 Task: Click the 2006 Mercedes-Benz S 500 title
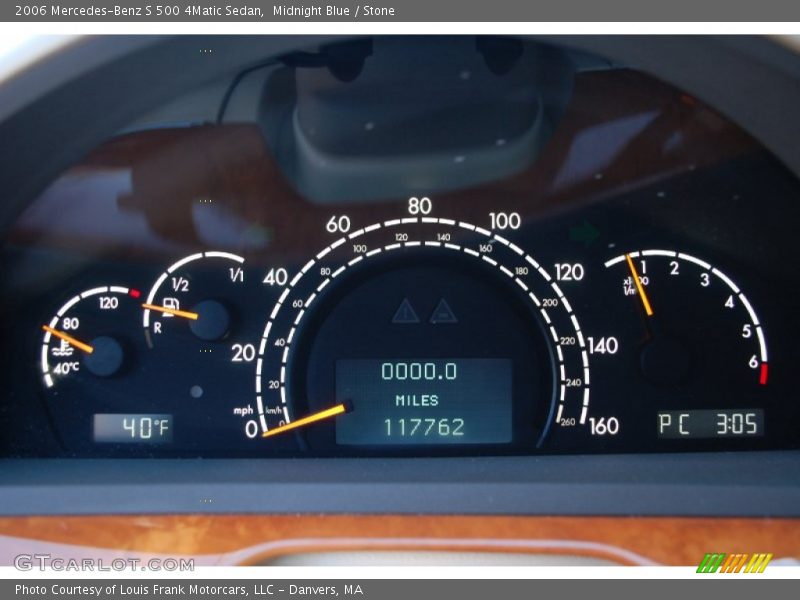click(139, 11)
